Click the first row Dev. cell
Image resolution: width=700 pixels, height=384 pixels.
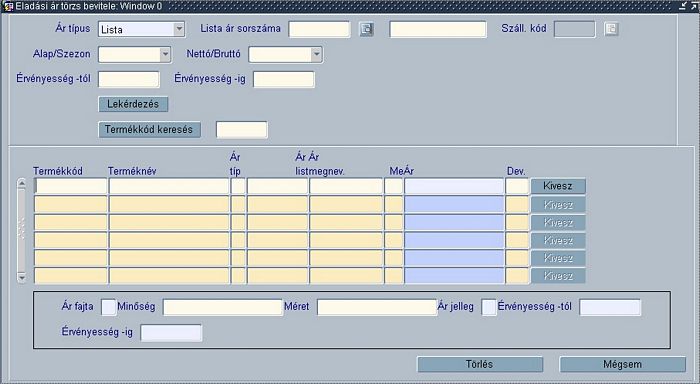point(517,186)
